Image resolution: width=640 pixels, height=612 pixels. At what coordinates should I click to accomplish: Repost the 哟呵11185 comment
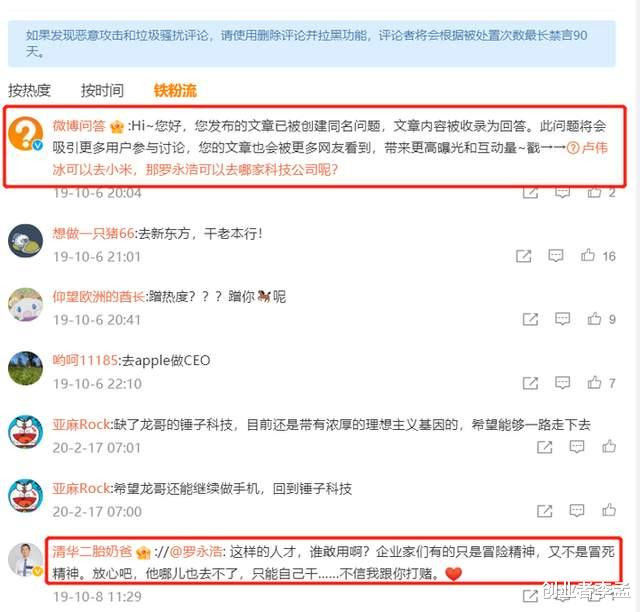530,383
